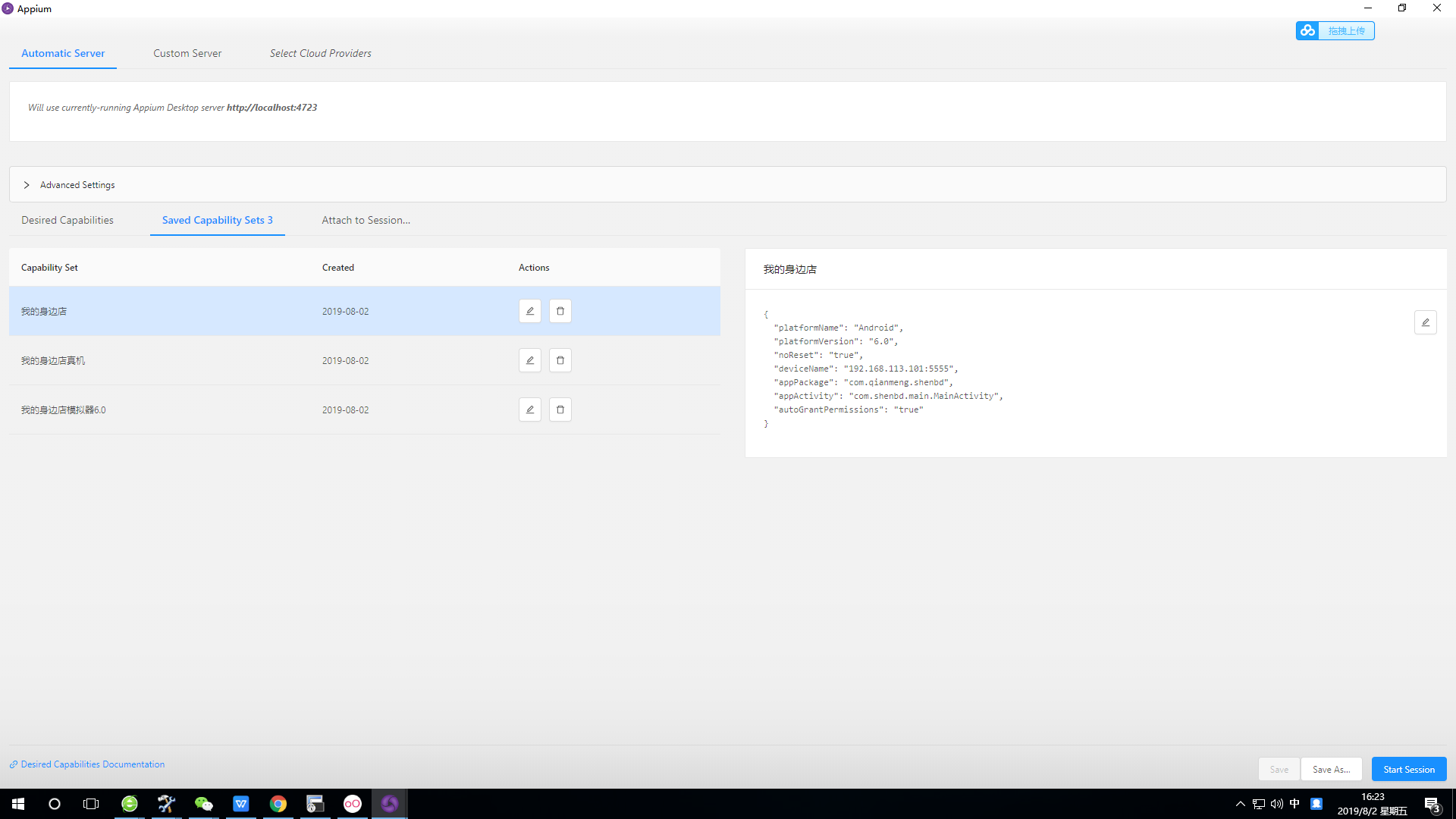
Task: Edit the 我的身边店模拟器6.0 capability set
Action: 529,409
